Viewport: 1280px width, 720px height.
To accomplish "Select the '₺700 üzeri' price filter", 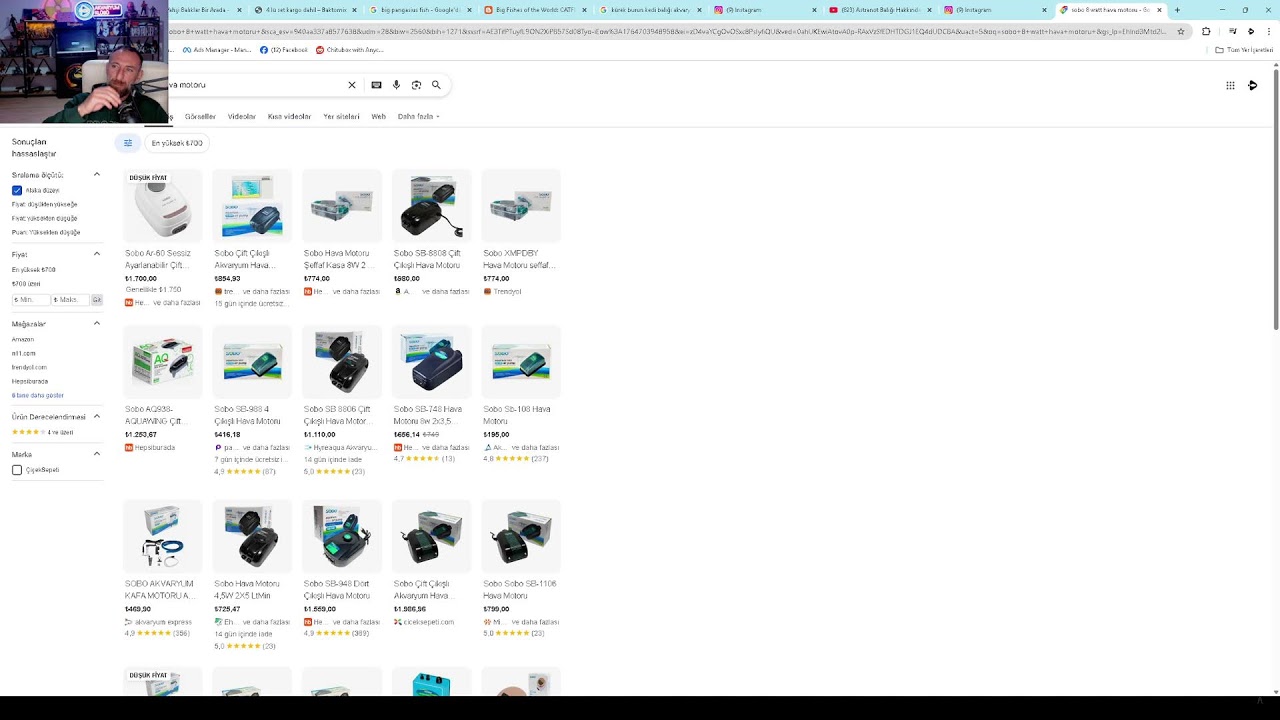I will click(26, 284).
